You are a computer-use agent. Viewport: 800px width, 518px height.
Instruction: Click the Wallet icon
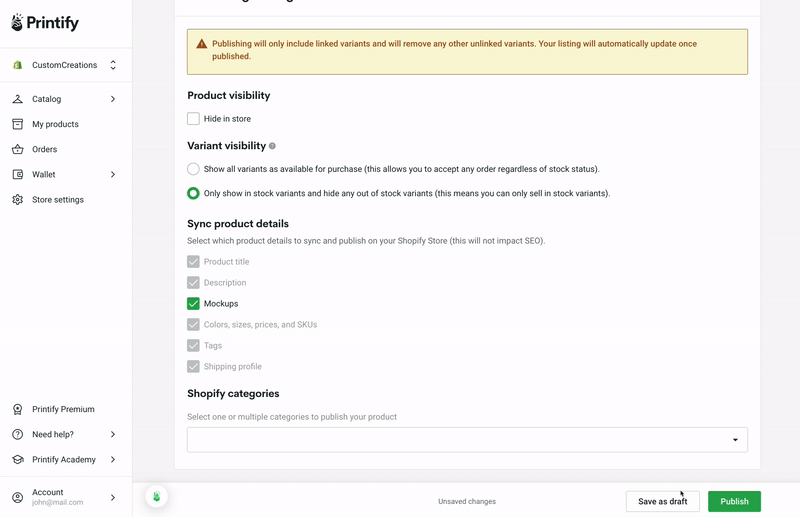pos(17,175)
